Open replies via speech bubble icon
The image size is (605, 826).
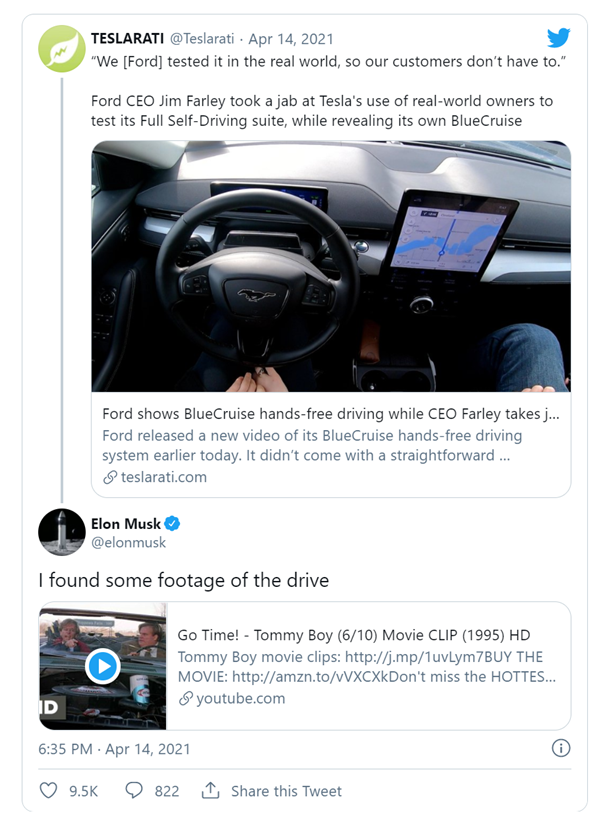[x=134, y=790]
